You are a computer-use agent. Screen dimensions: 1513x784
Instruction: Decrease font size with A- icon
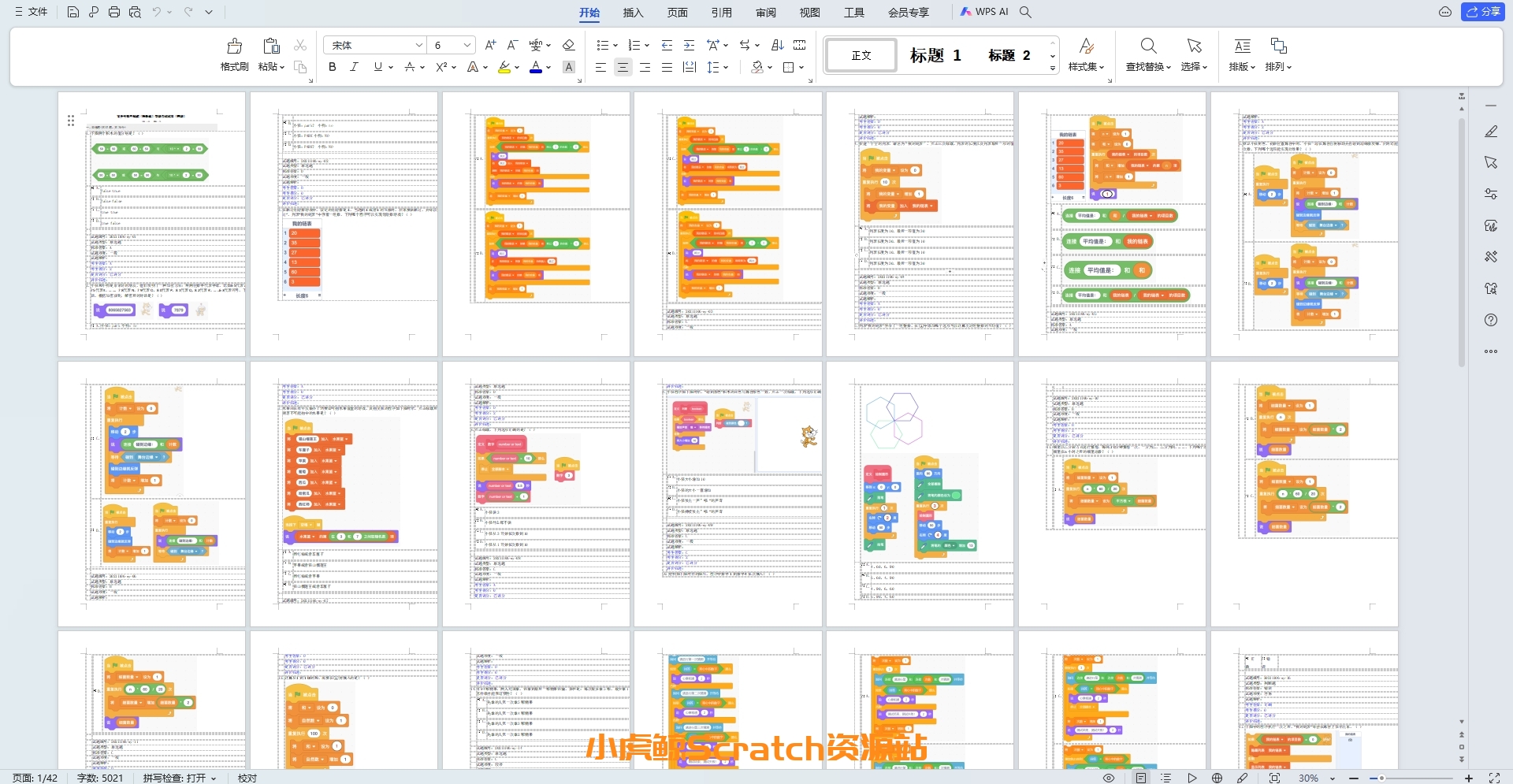pos(512,45)
